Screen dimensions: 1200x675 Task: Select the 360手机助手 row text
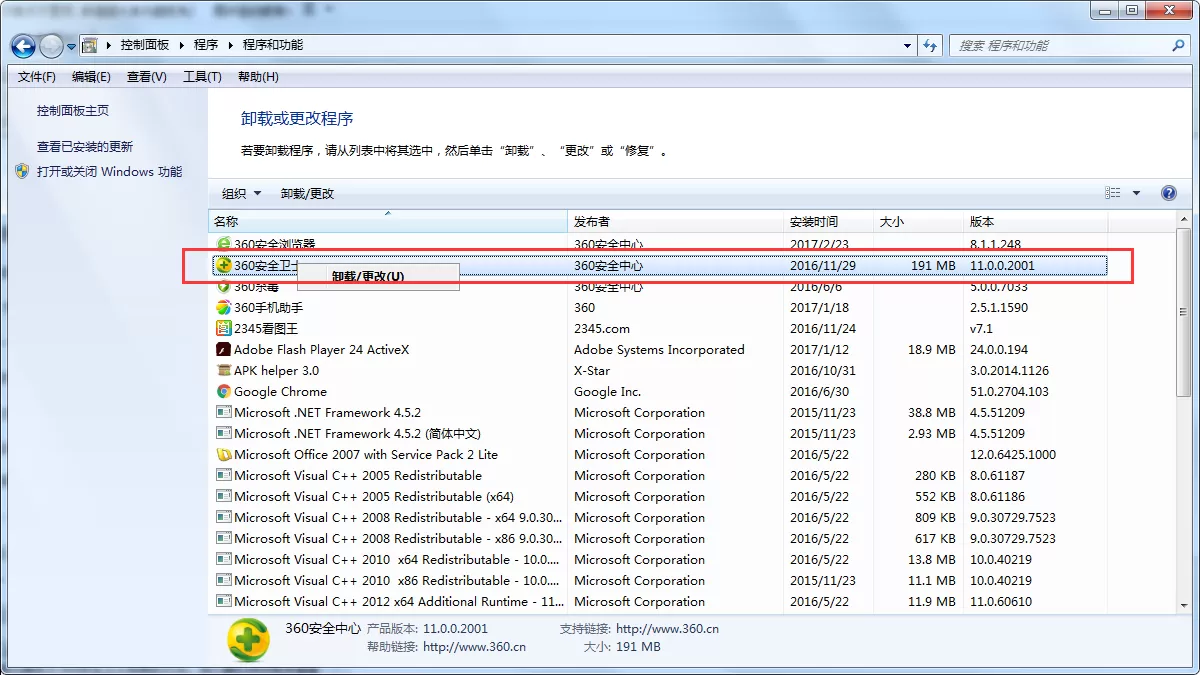tap(268, 308)
